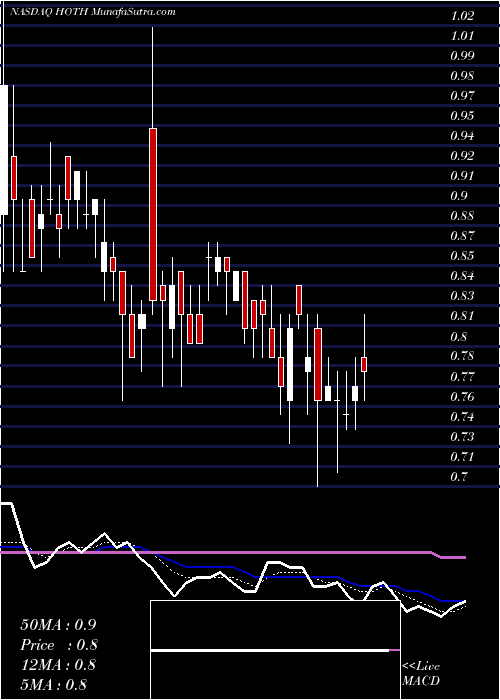The image size is (500, 700).
Task: Click the 0.9 price axis label
Action: coord(458,196)
